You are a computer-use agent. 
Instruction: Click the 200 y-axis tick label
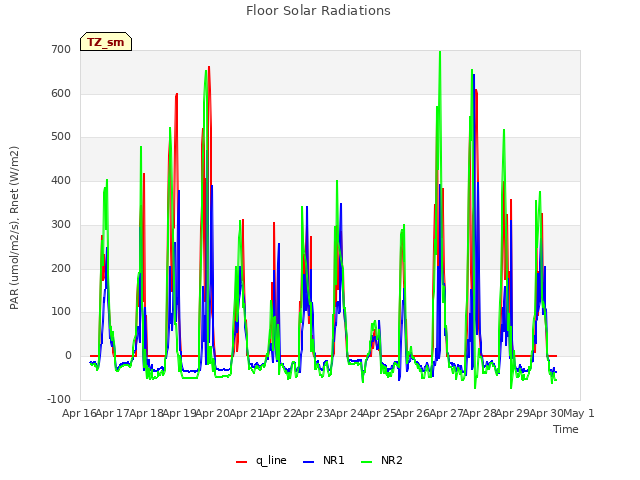tap(61, 268)
